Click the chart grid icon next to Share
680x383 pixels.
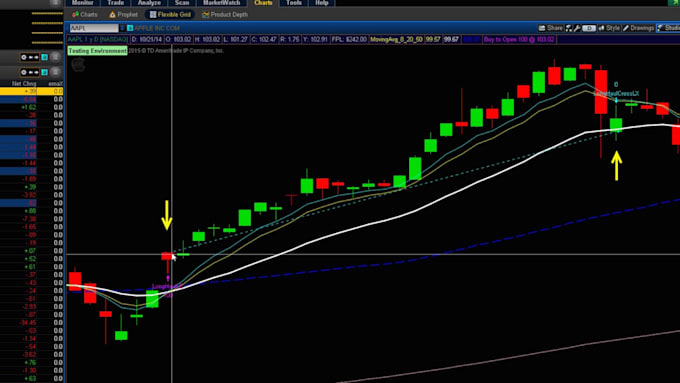(569, 28)
